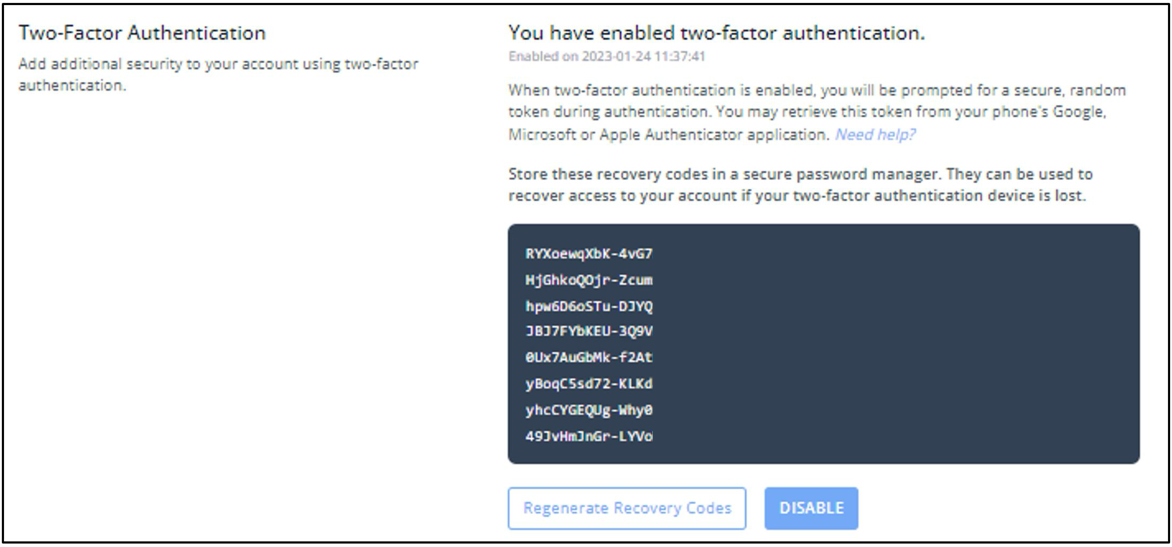Select the recovery code starting with yhcCYGEQUg

tap(589, 410)
